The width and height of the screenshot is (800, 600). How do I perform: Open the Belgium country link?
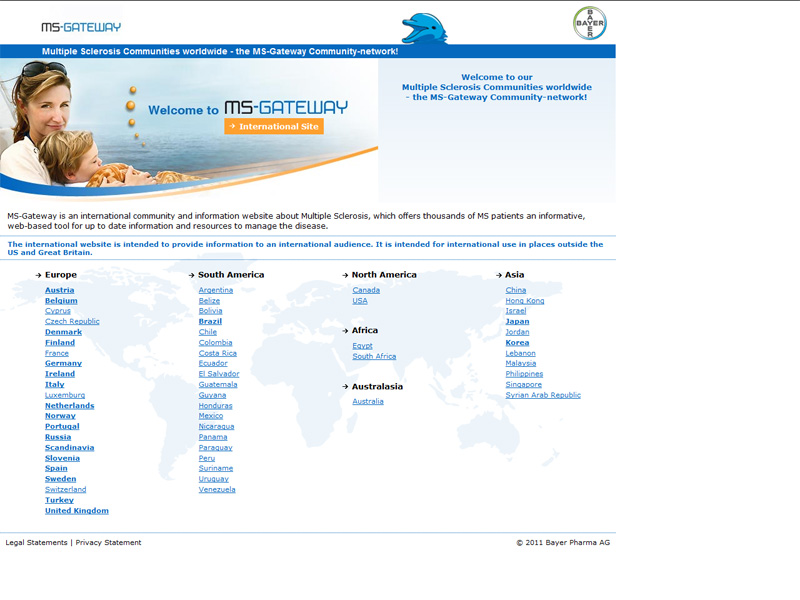61,301
